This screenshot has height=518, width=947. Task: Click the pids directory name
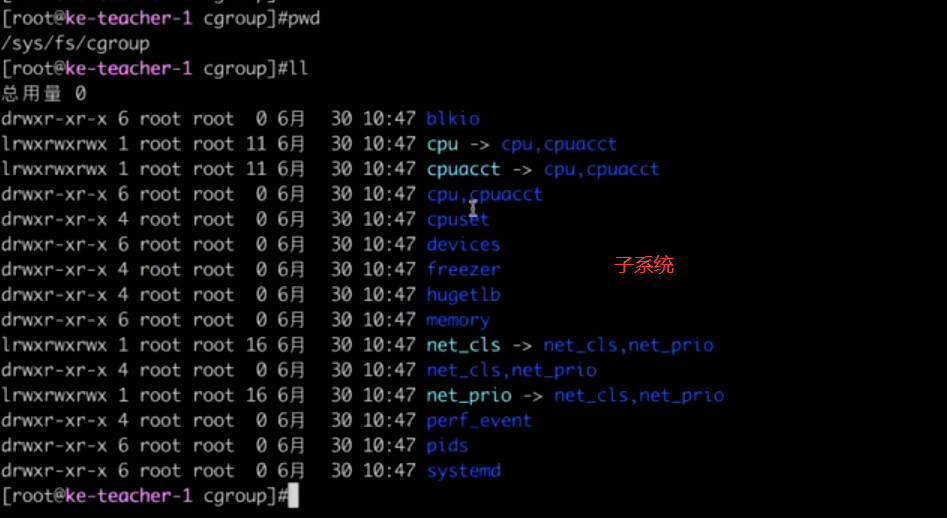tap(447, 446)
